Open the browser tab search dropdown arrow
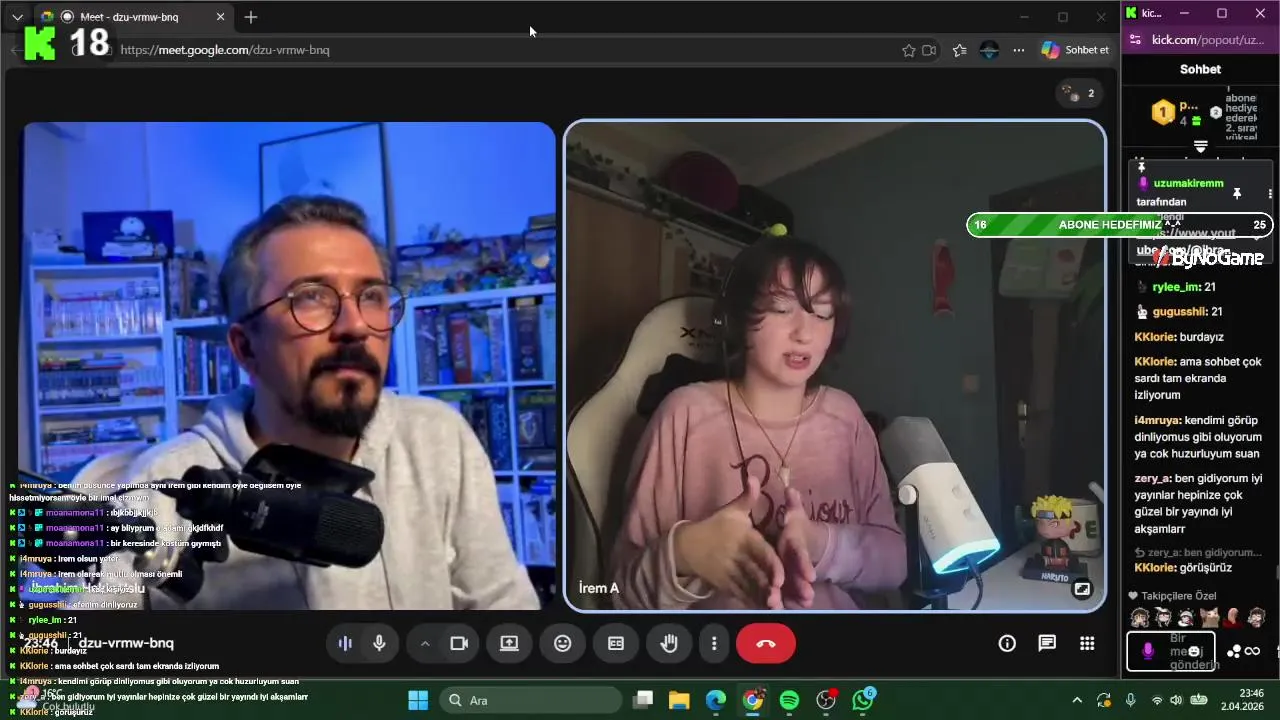The width and height of the screenshot is (1280, 720). point(17,17)
